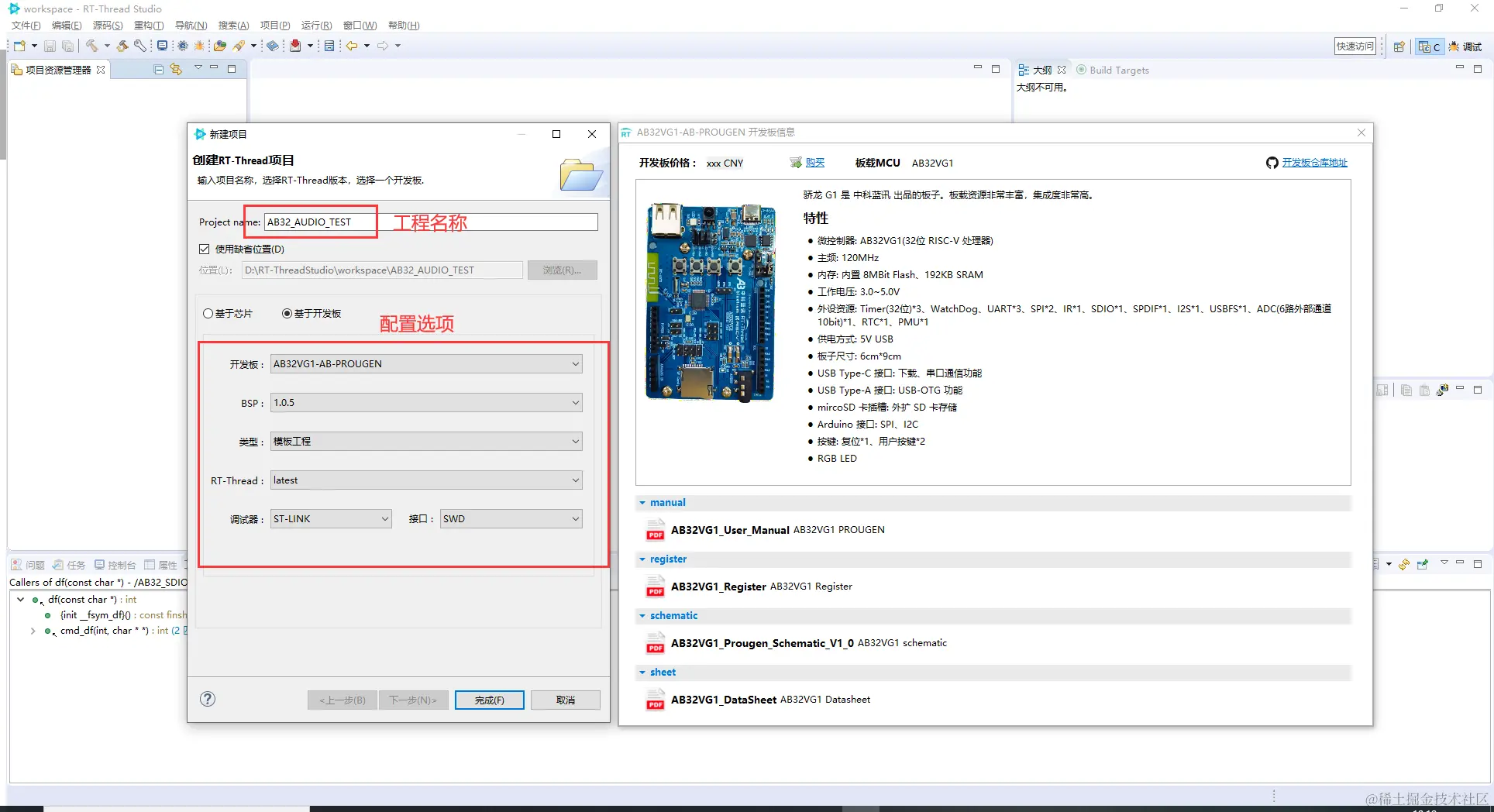Click the 购买 purchase link

coord(815,163)
